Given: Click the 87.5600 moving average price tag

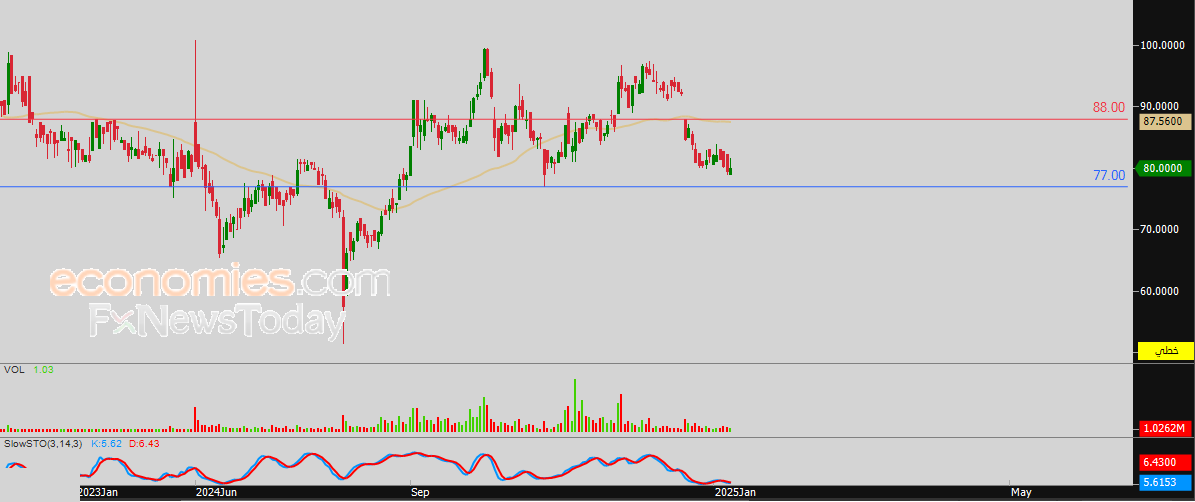Looking at the screenshot, I should (1163, 121).
